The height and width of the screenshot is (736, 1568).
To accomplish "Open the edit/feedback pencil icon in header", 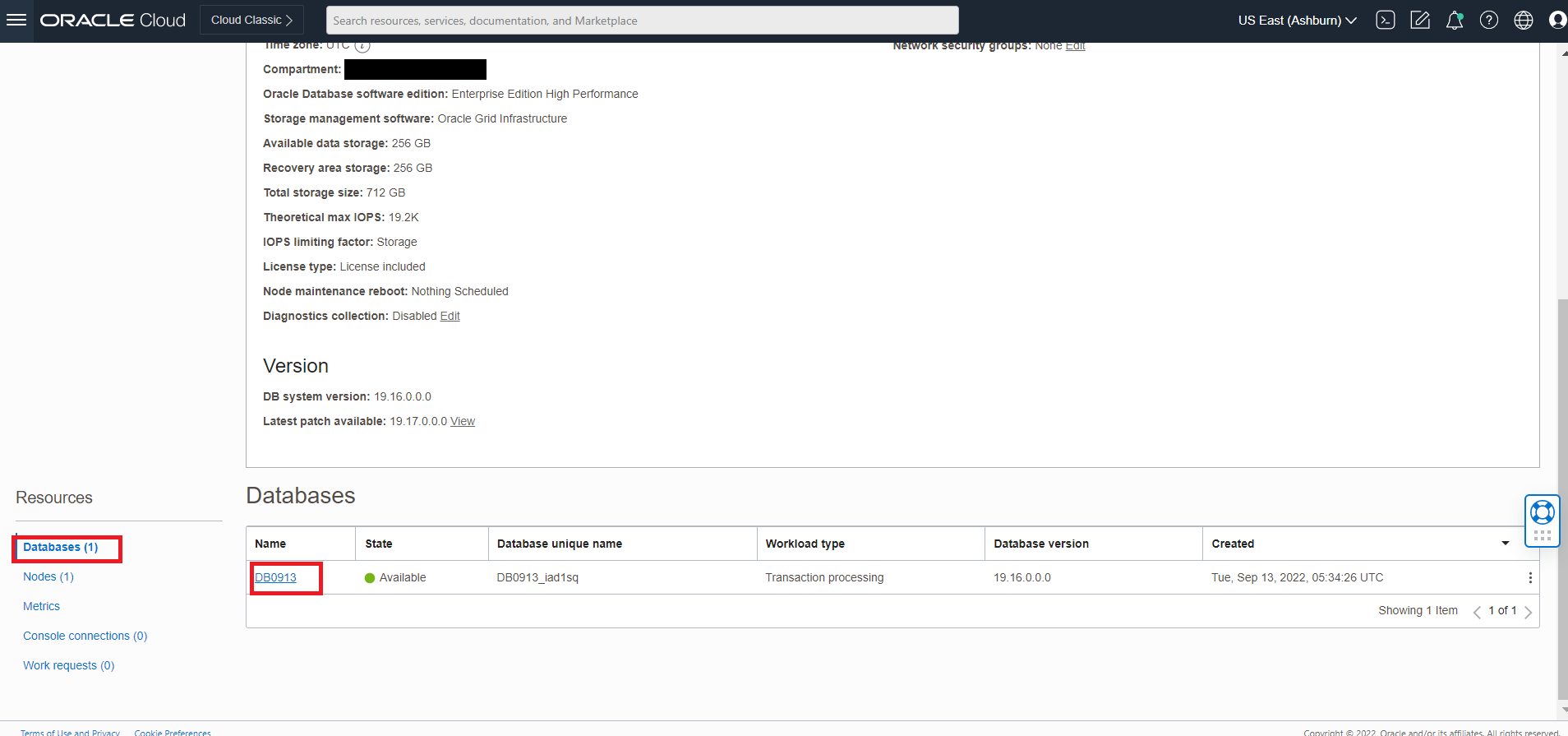I will (1420, 20).
